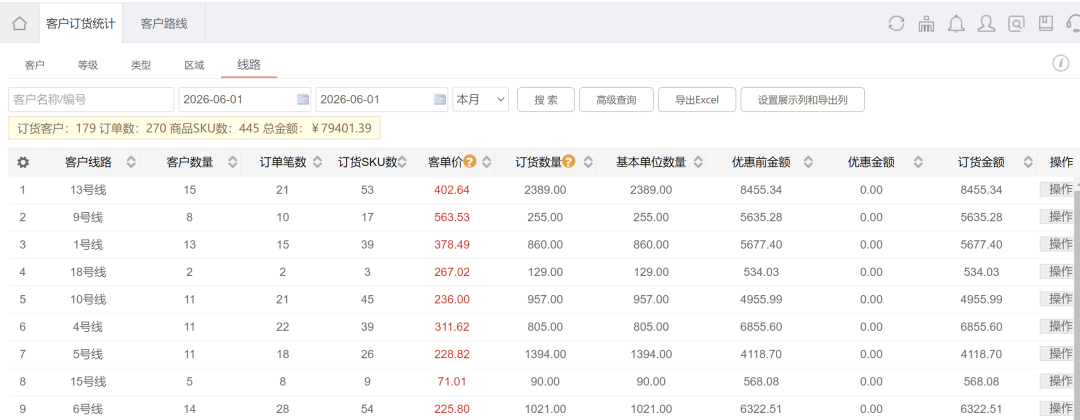Click 操作 button for 1号线 row

coord(1057,244)
